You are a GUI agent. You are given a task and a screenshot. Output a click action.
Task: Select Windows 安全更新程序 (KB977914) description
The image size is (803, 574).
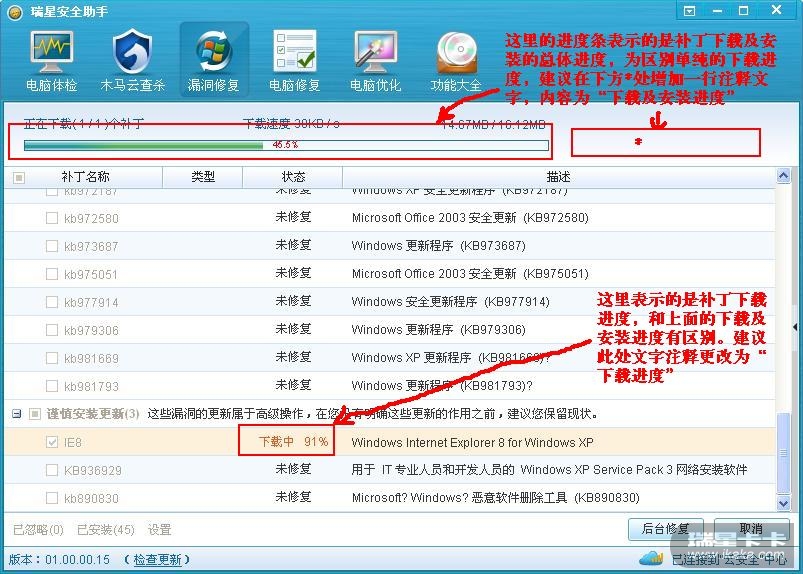click(x=450, y=302)
